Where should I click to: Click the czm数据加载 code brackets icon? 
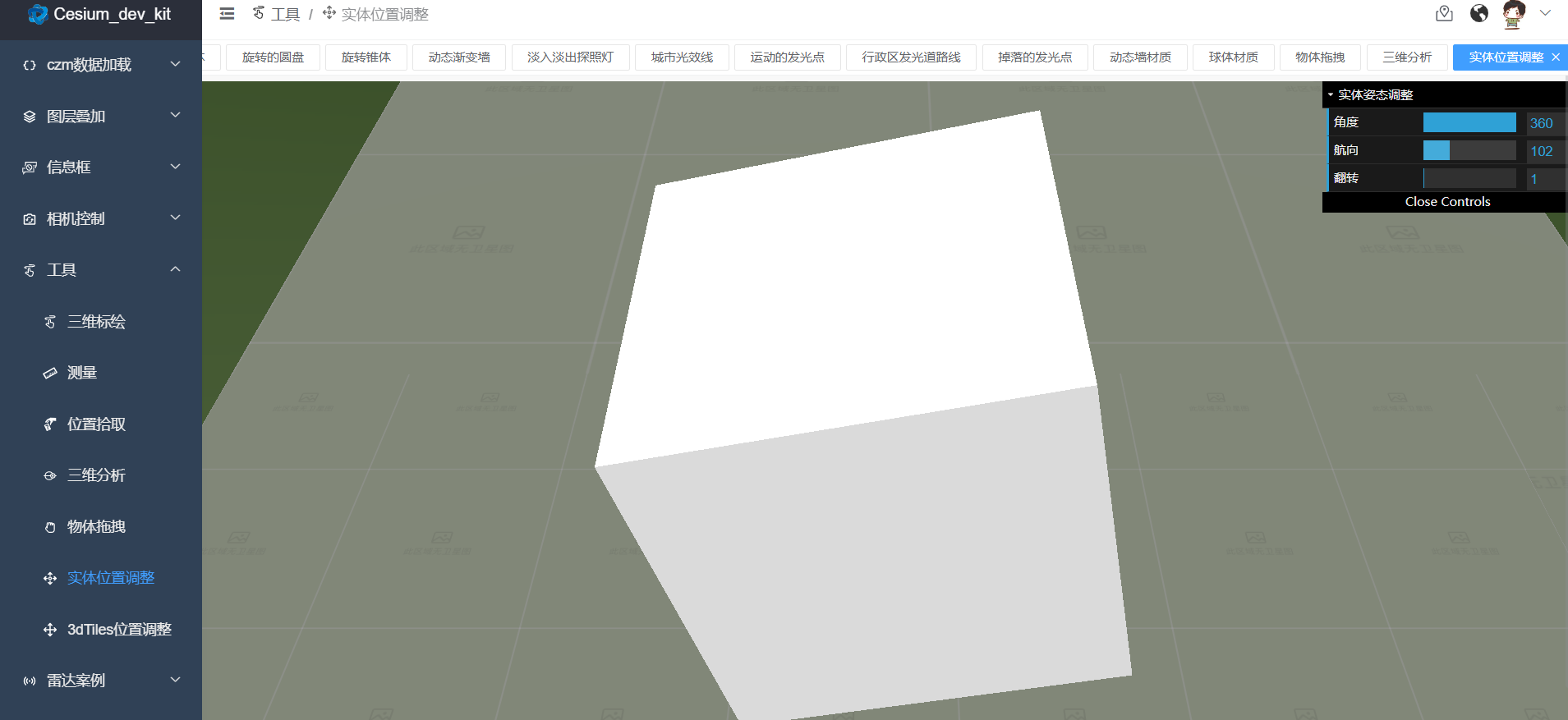click(30, 65)
